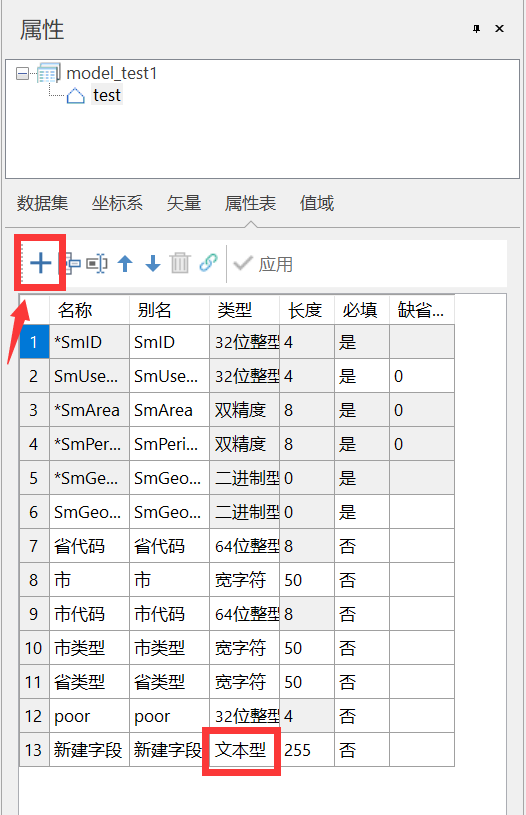
Task: Open the 值域 tab
Action: click(317, 203)
